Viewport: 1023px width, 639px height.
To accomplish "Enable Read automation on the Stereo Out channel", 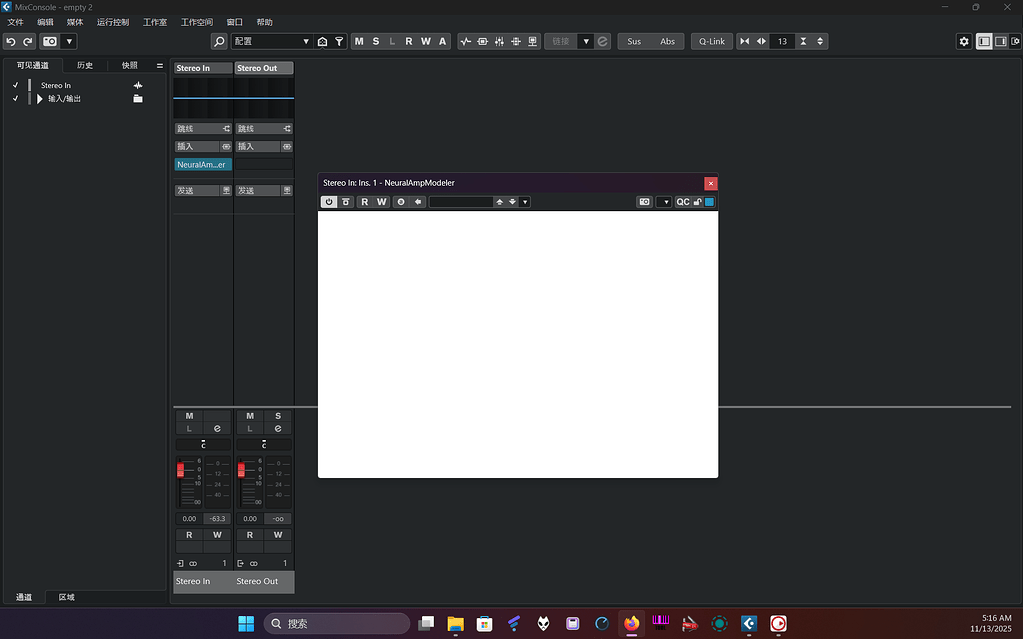I will click(x=249, y=535).
